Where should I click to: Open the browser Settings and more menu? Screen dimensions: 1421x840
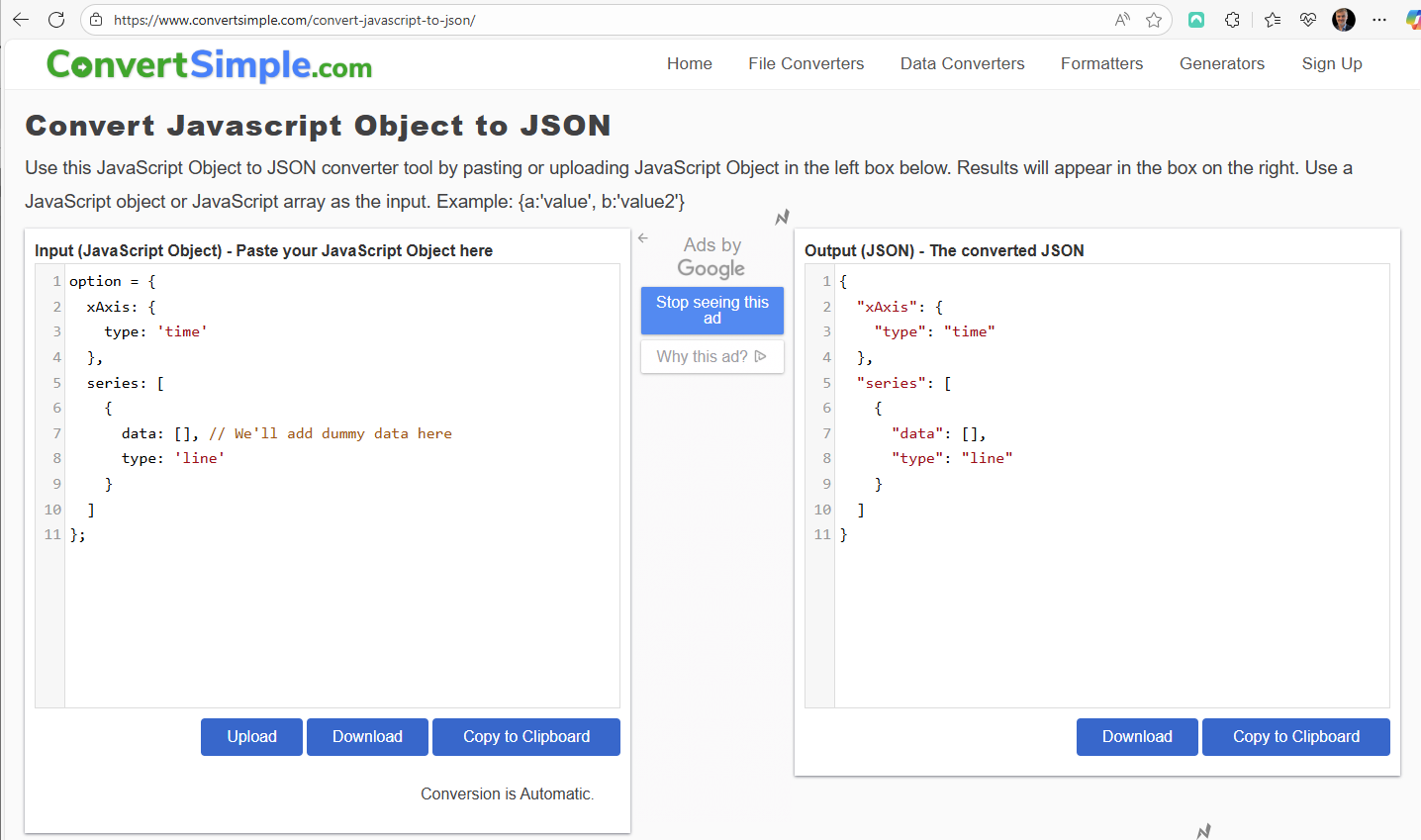click(1379, 20)
